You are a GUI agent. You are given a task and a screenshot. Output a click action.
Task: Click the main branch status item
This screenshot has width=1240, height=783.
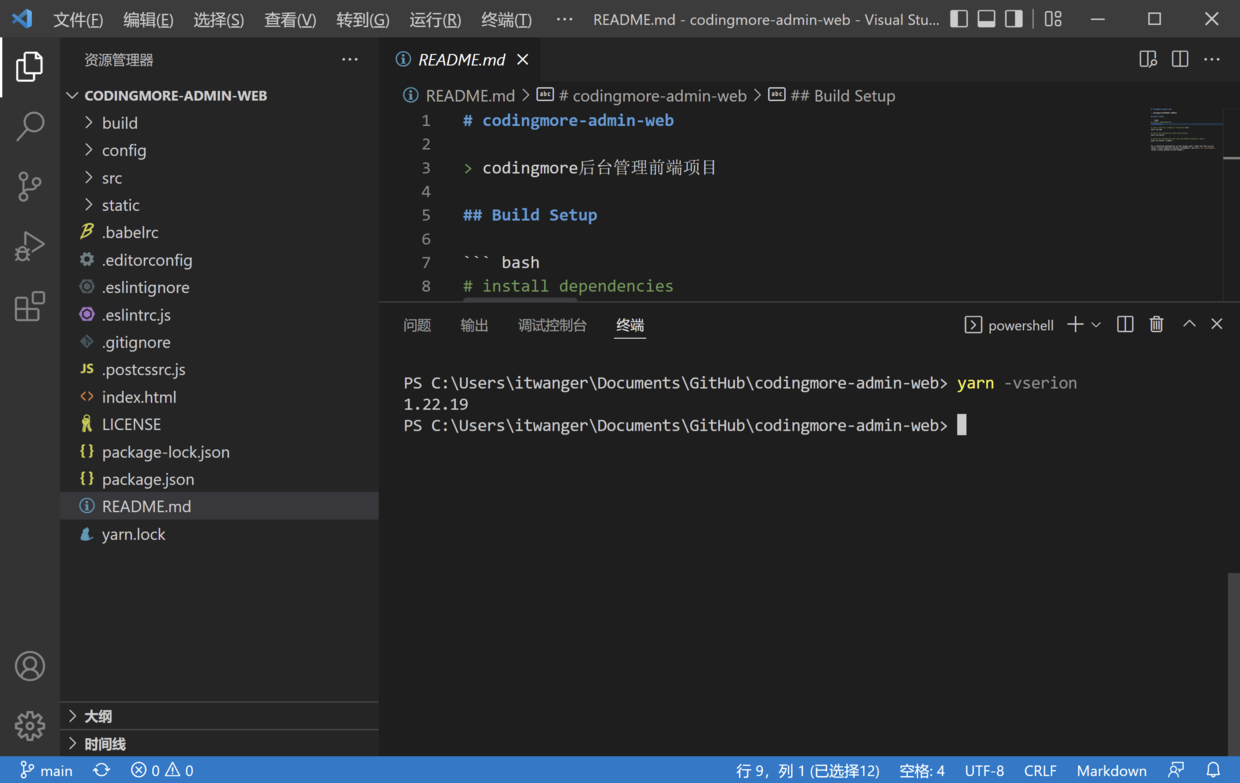pos(47,770)
